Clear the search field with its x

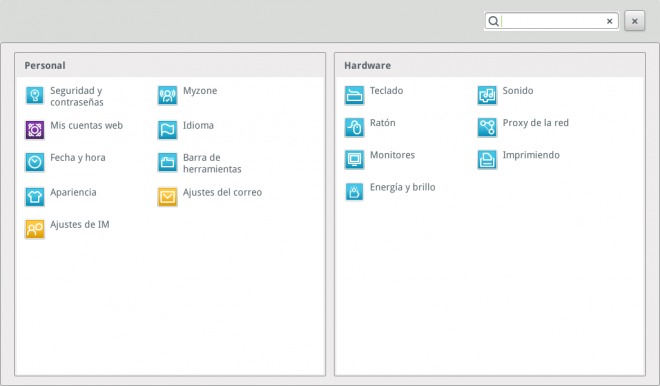pos(609,21)
